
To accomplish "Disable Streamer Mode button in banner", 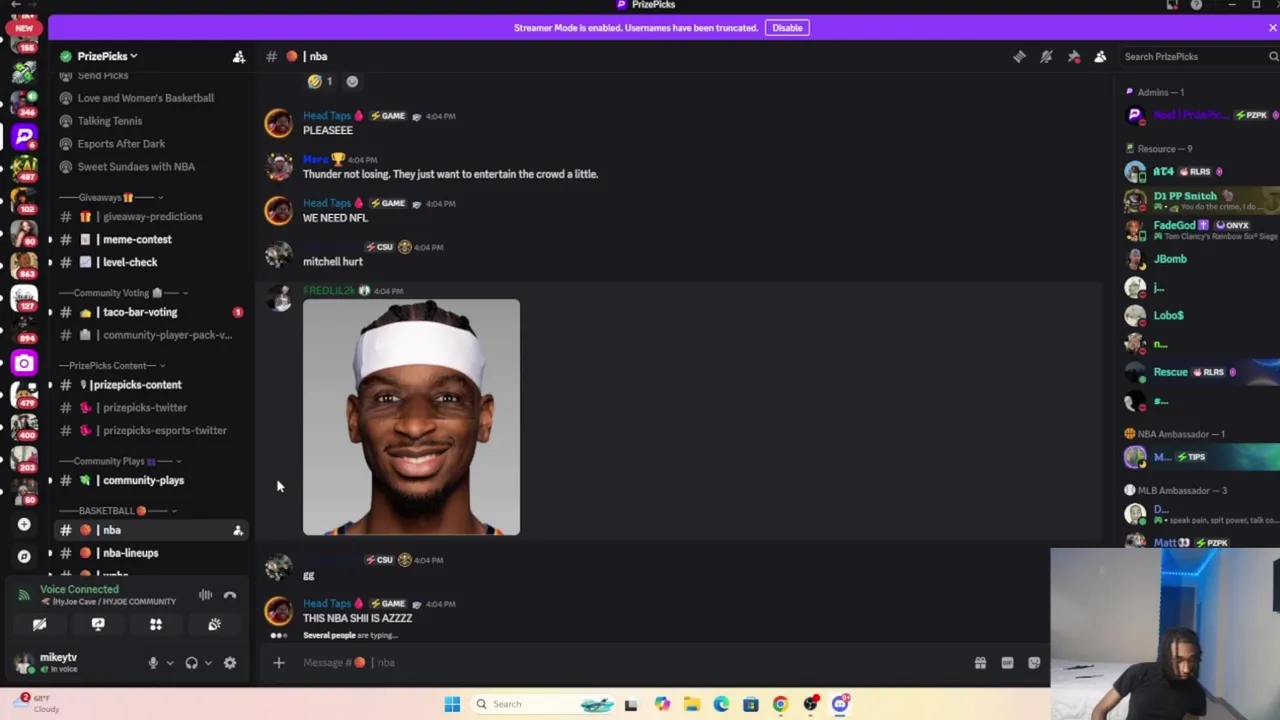I will (x=787, y=28).
